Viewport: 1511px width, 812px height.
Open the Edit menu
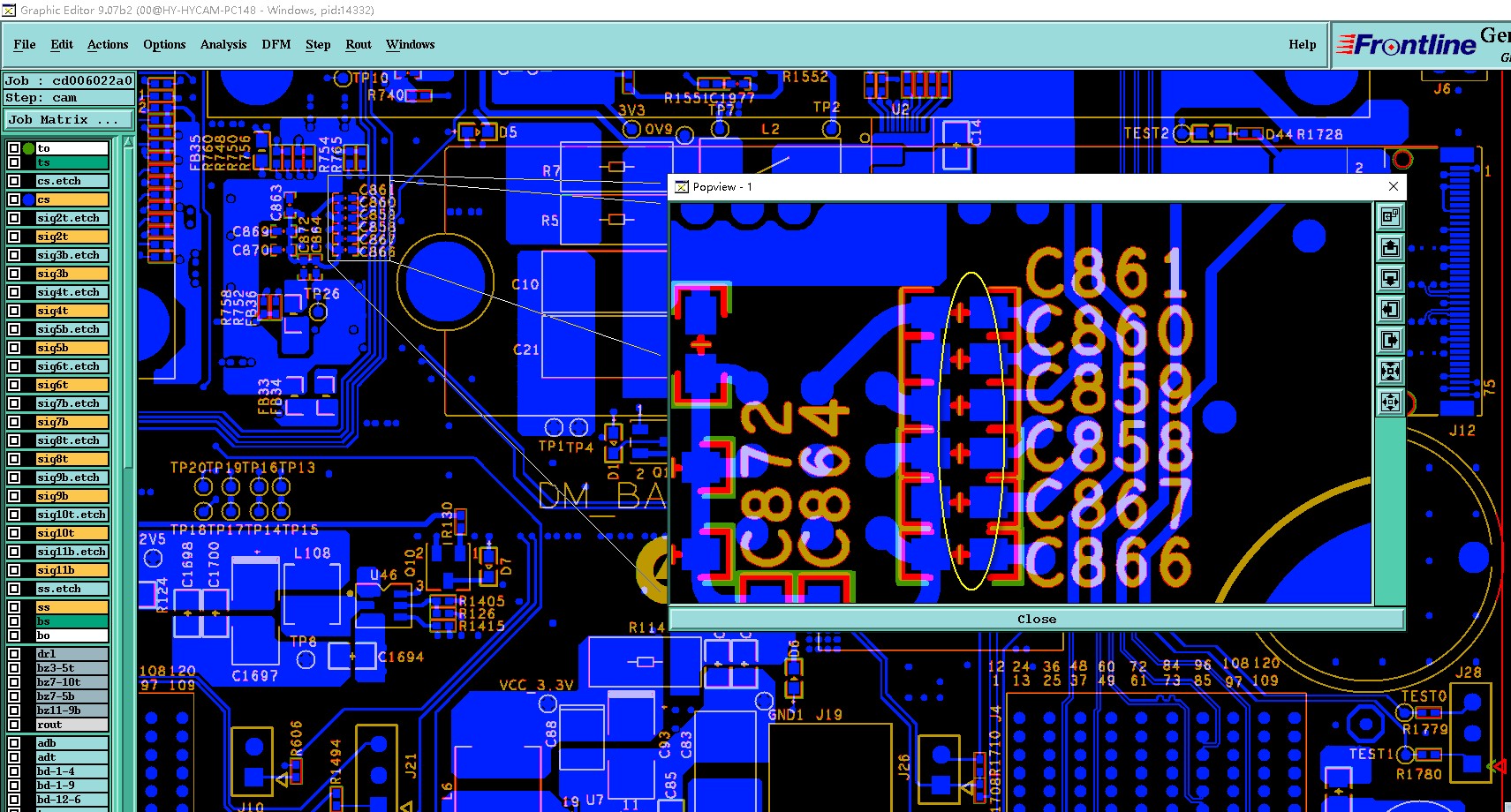(x=62, y=44)
